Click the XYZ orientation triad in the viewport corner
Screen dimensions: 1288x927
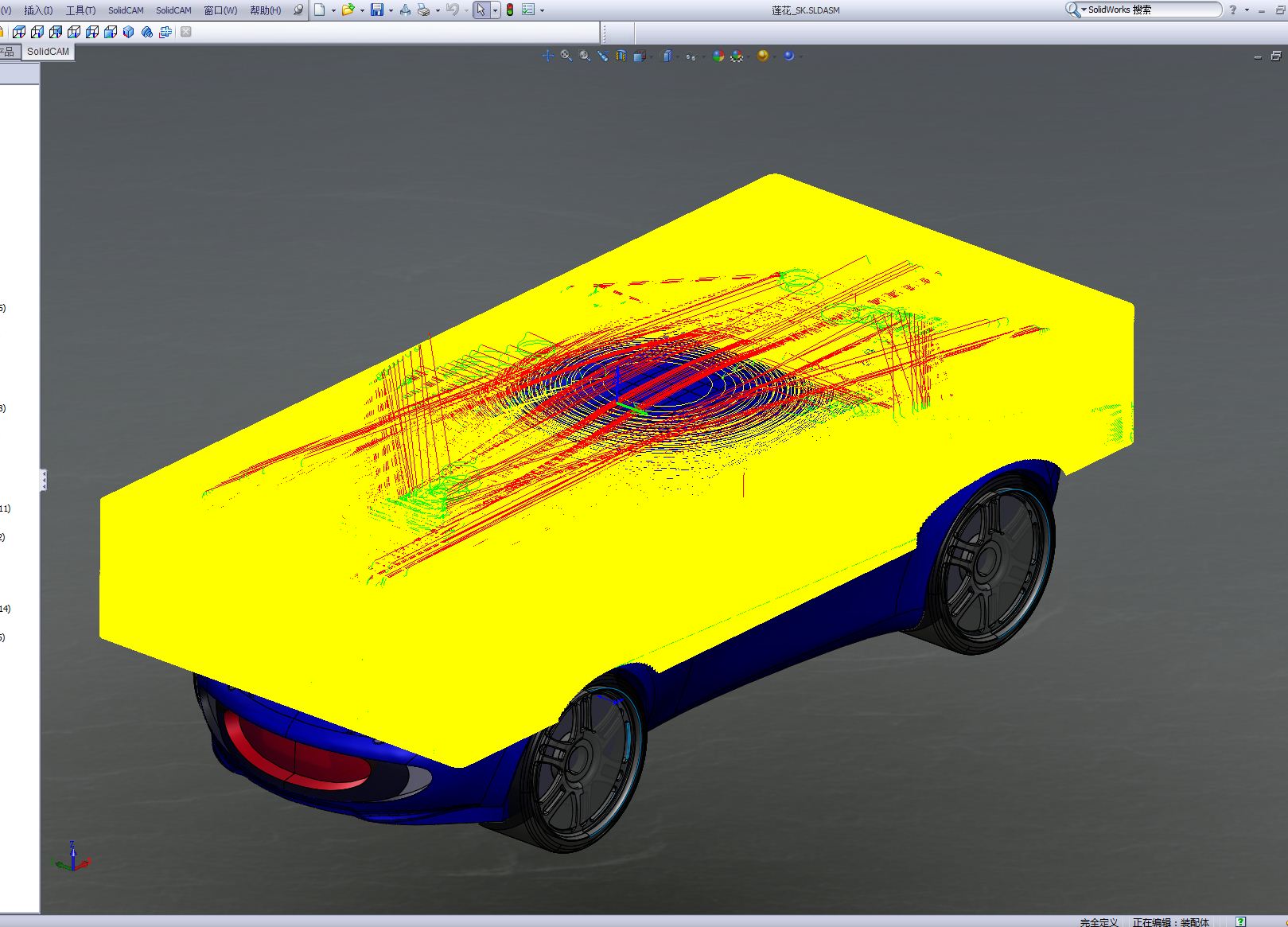(72, 857)
